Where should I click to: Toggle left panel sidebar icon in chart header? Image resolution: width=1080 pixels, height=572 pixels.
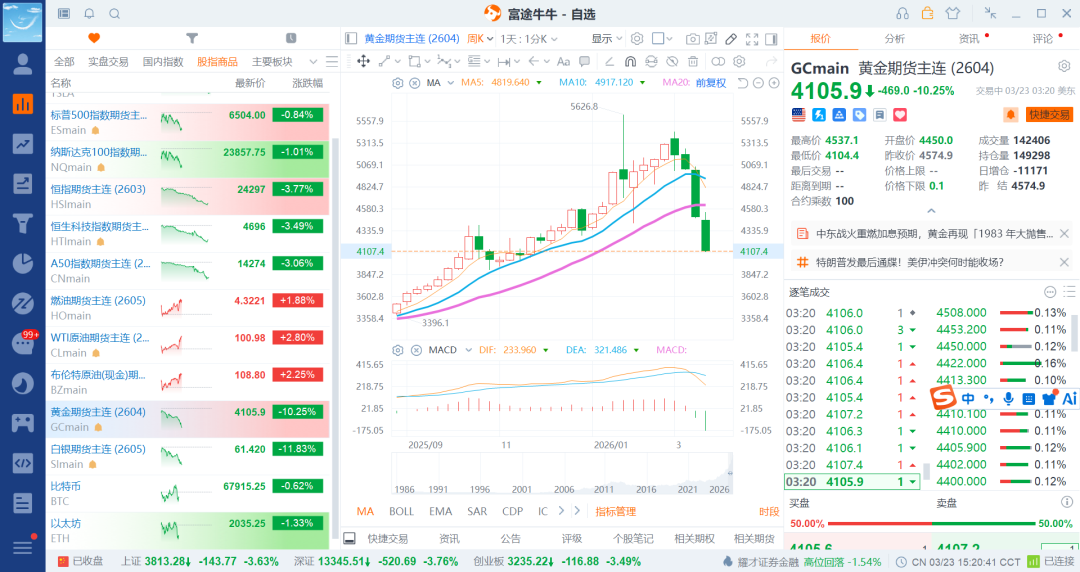tap(351, 39)
